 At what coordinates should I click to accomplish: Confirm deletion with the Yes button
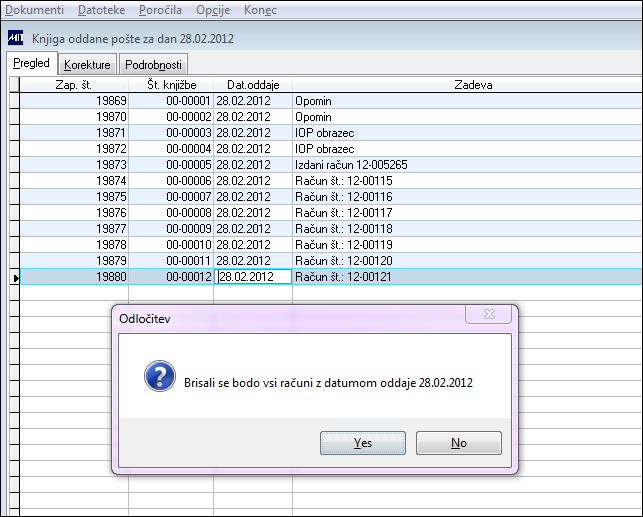pos(363,443)
